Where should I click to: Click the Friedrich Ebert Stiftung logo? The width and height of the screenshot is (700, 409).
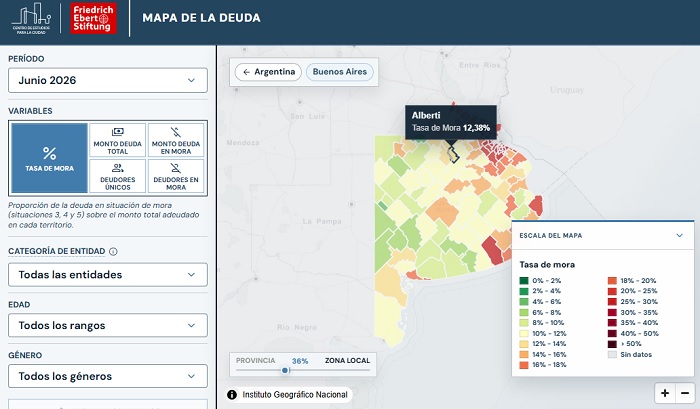93,18
